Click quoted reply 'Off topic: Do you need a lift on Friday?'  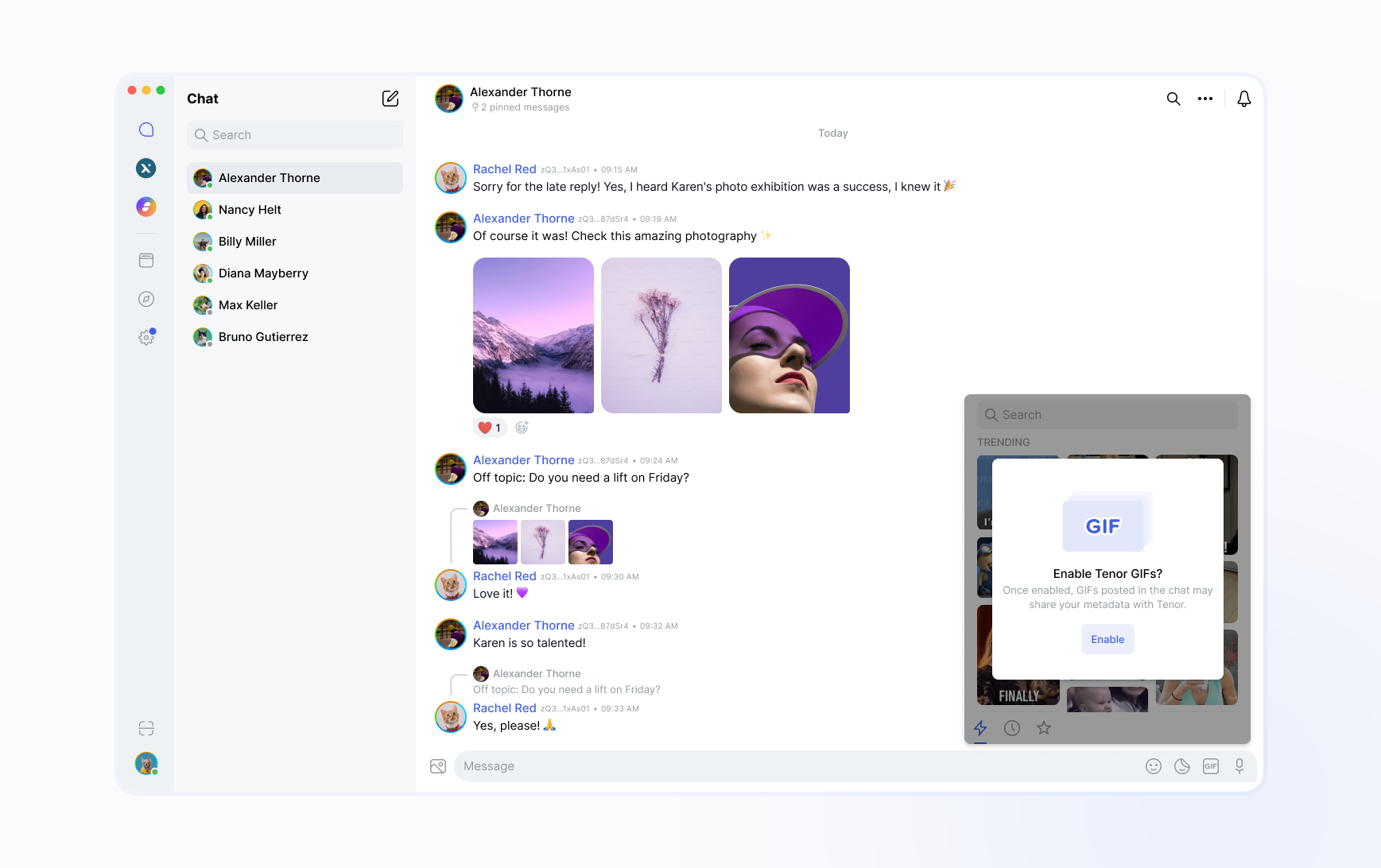pyautogui.click(x=567, y=690)
